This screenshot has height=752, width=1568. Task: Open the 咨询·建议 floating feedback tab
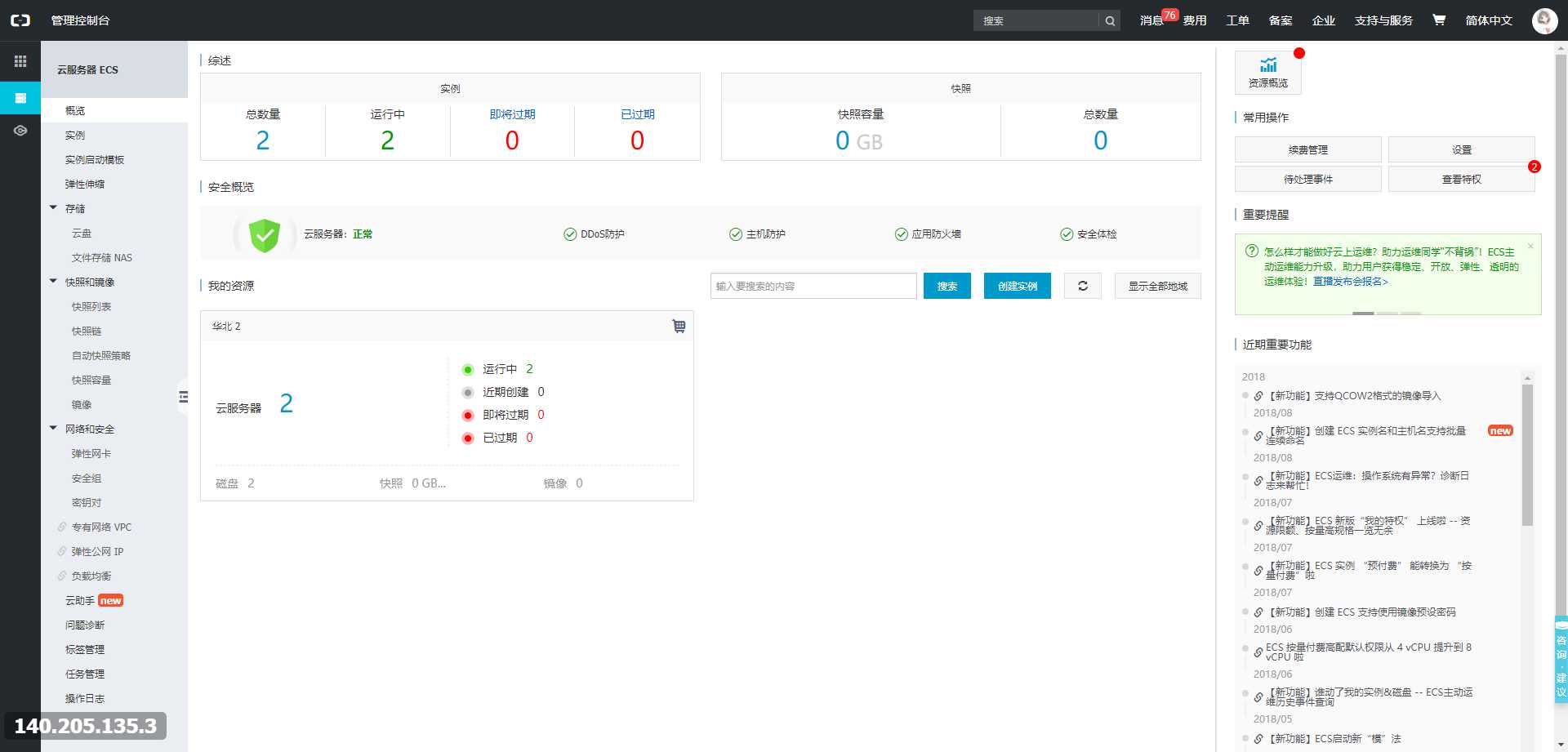point(1561,659)
